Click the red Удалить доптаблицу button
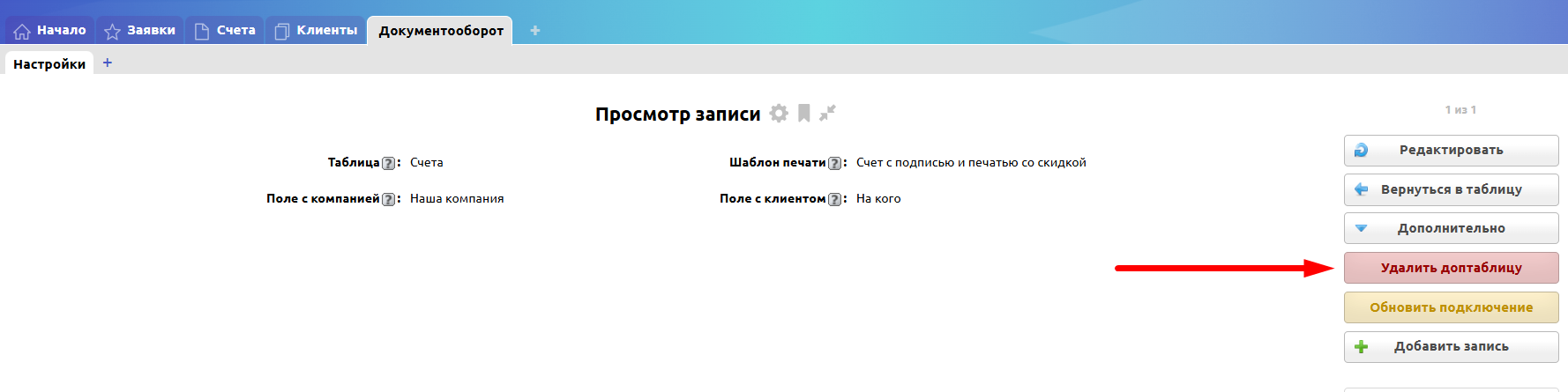1568x392 pixels. click(x=1451, y=268)
